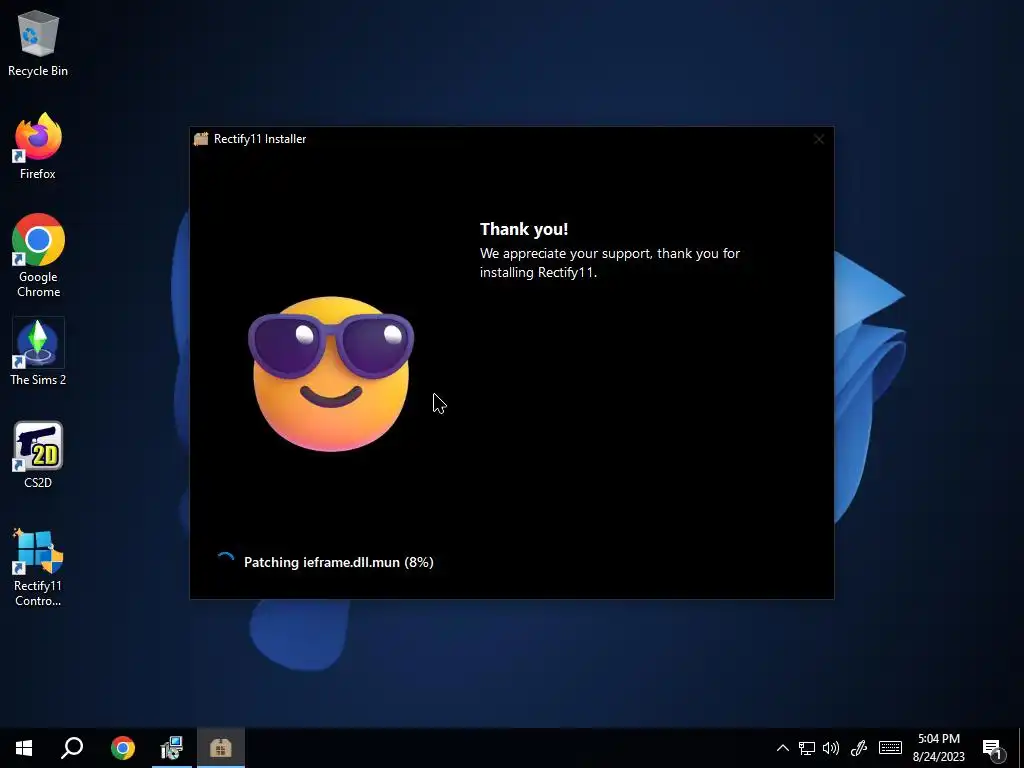Open the Windows Start menu
The width and height of the screenshot is (1024, 768).
24,748
